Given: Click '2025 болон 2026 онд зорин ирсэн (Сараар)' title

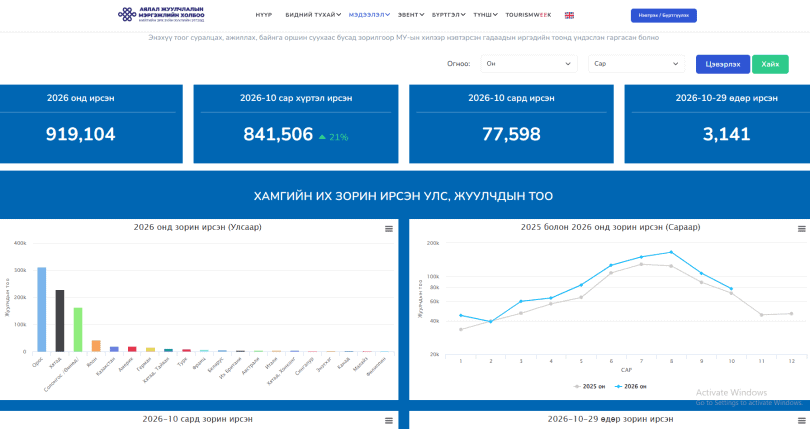Looking at the screenshot, I should (610, 227).
